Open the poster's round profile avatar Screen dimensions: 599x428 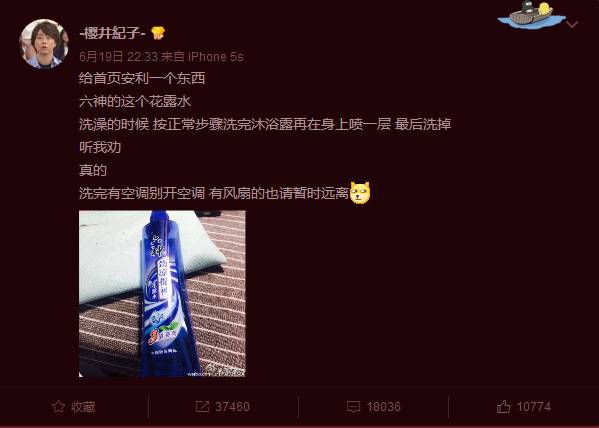tap(44, 44)
